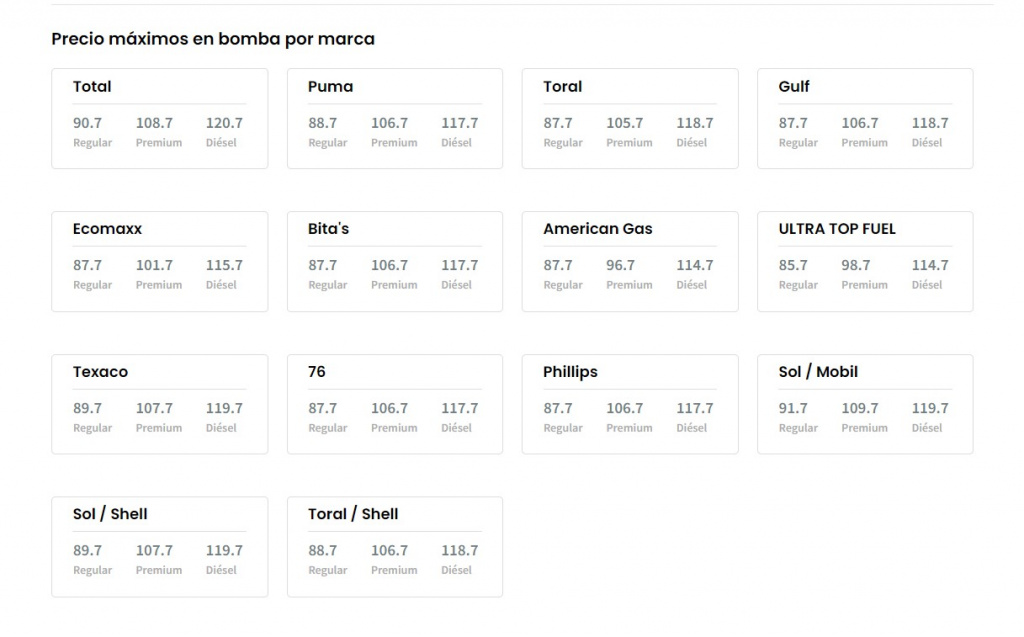Click Texaco's Diésel price 119.7
The height and width of the screenshot is (637, 1024).
(224, 408)
